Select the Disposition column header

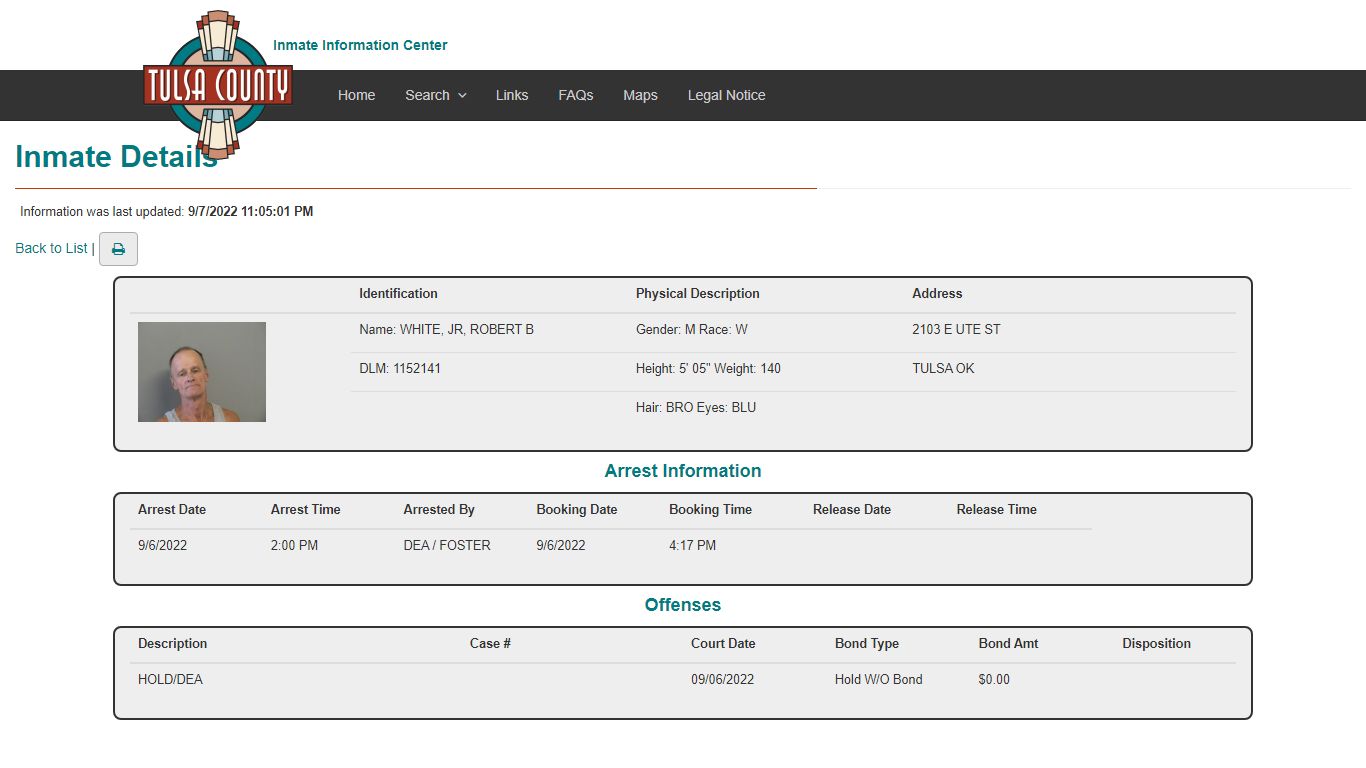(x=1156, y=643)
